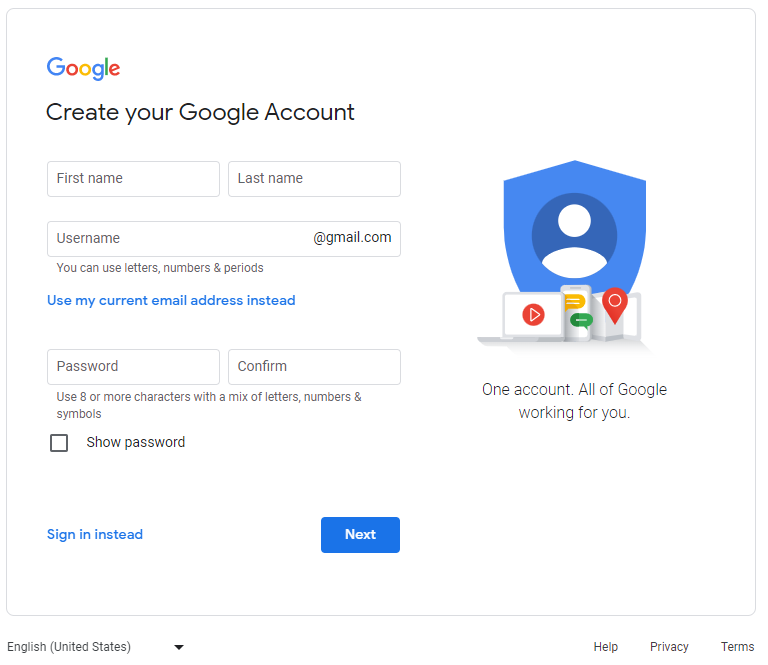Click the green chat bubble icon

[581, 320]
